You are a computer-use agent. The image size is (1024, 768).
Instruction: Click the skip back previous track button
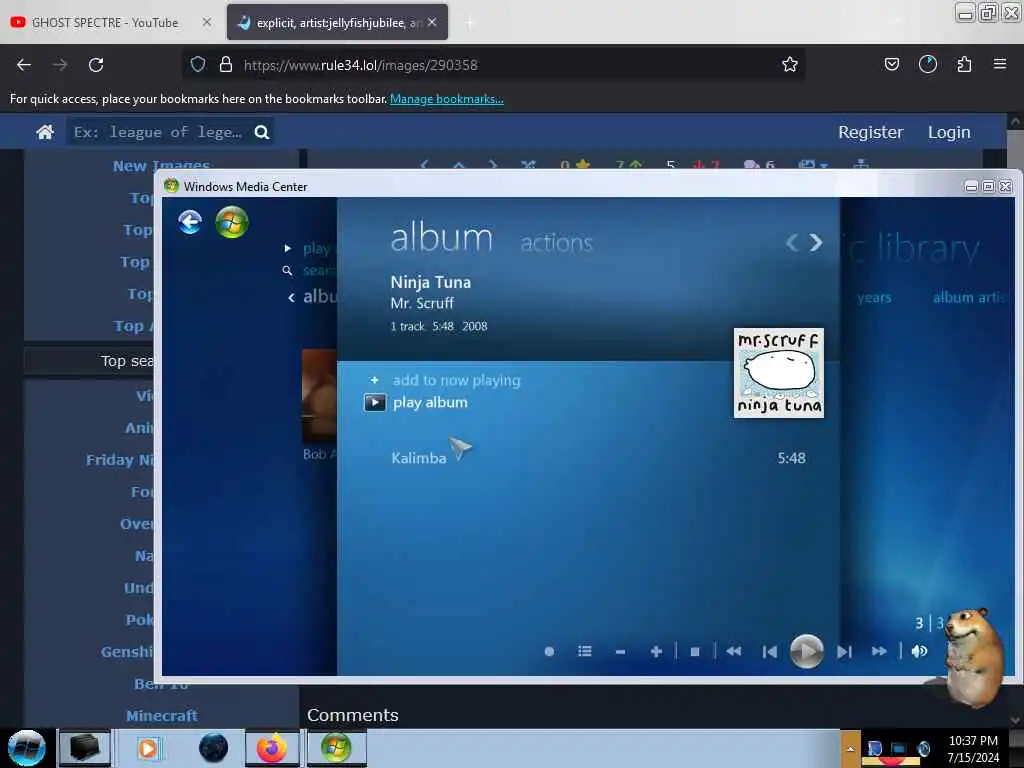click(x=769, y=652)
